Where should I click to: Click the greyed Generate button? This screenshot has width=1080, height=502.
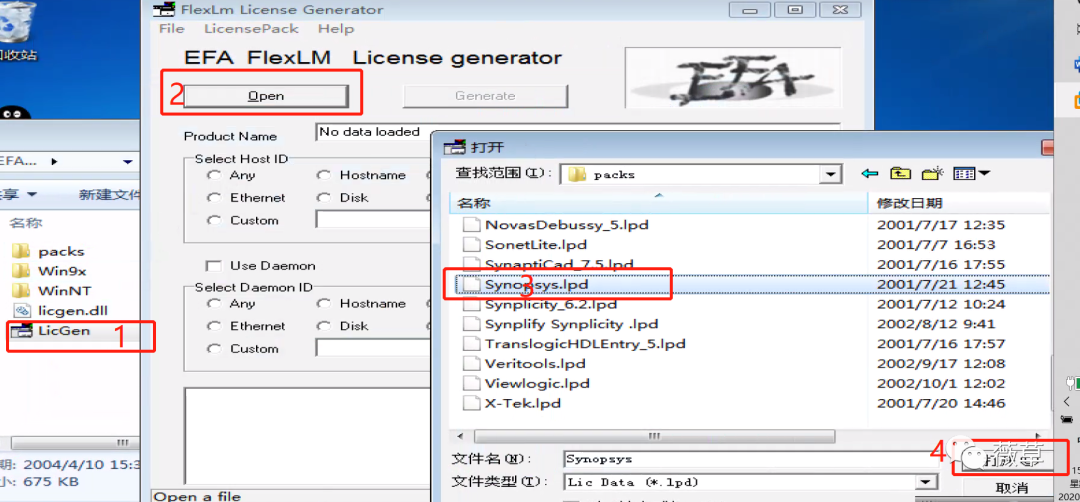[485, 96]
